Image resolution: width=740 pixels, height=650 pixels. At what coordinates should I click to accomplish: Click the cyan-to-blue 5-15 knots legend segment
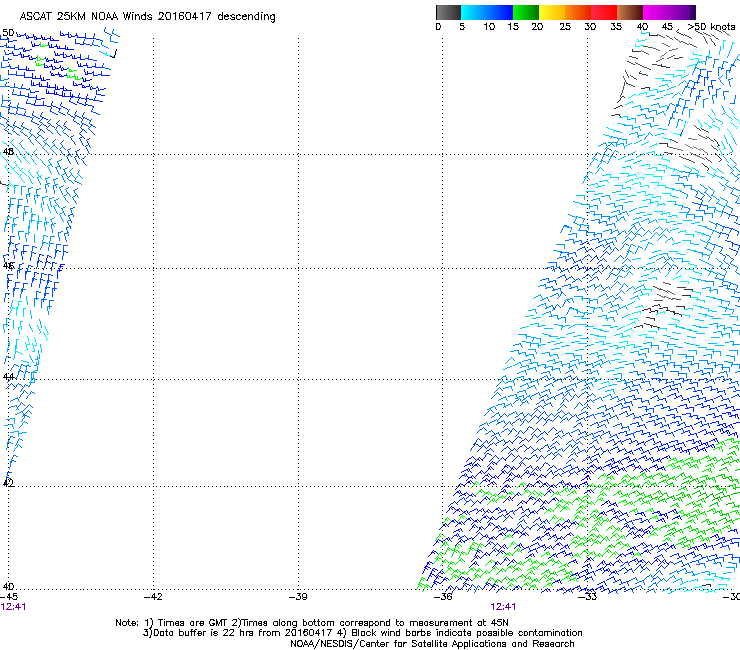pos(487,12)
